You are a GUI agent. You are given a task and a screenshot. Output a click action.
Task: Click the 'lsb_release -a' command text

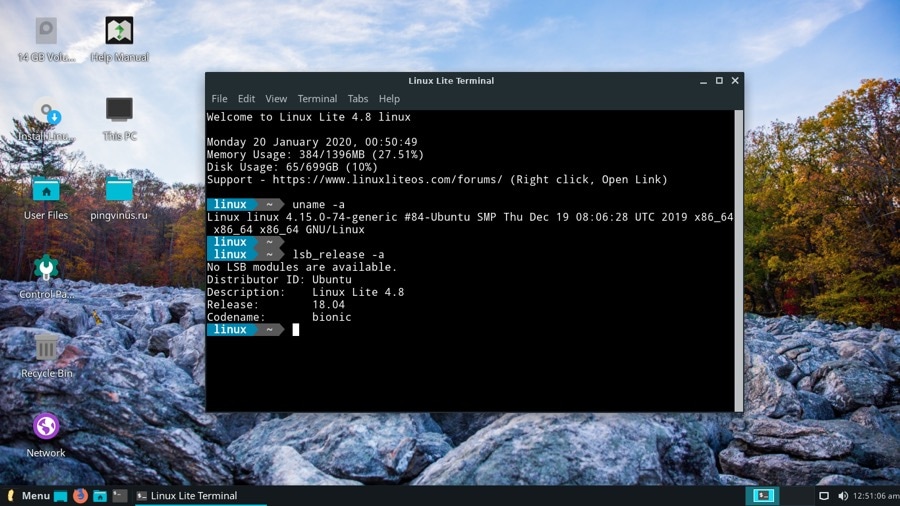339,254
